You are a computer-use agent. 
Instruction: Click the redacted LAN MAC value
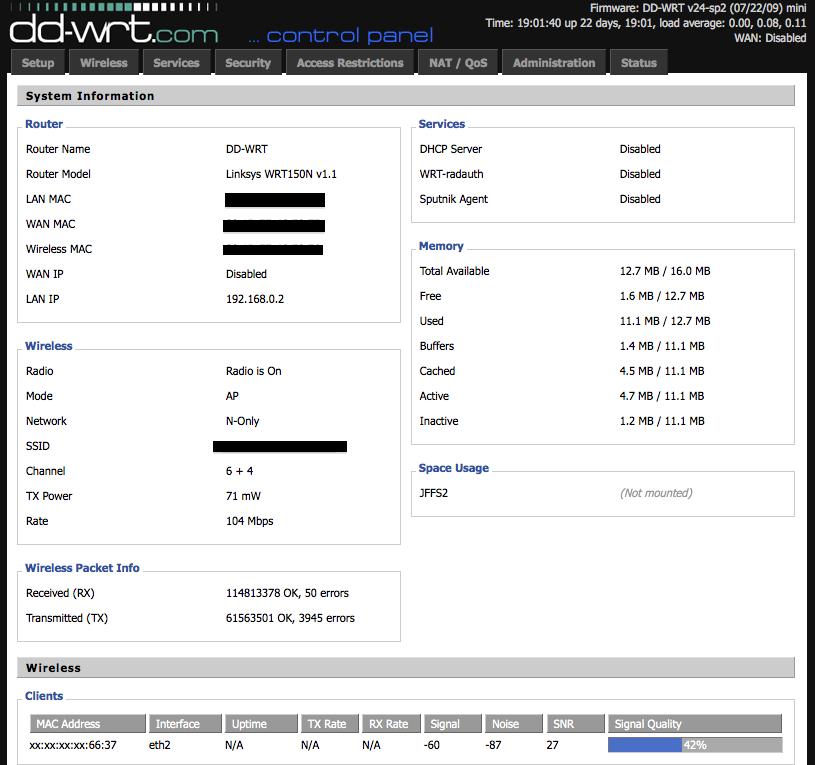[x=275, y=200]
